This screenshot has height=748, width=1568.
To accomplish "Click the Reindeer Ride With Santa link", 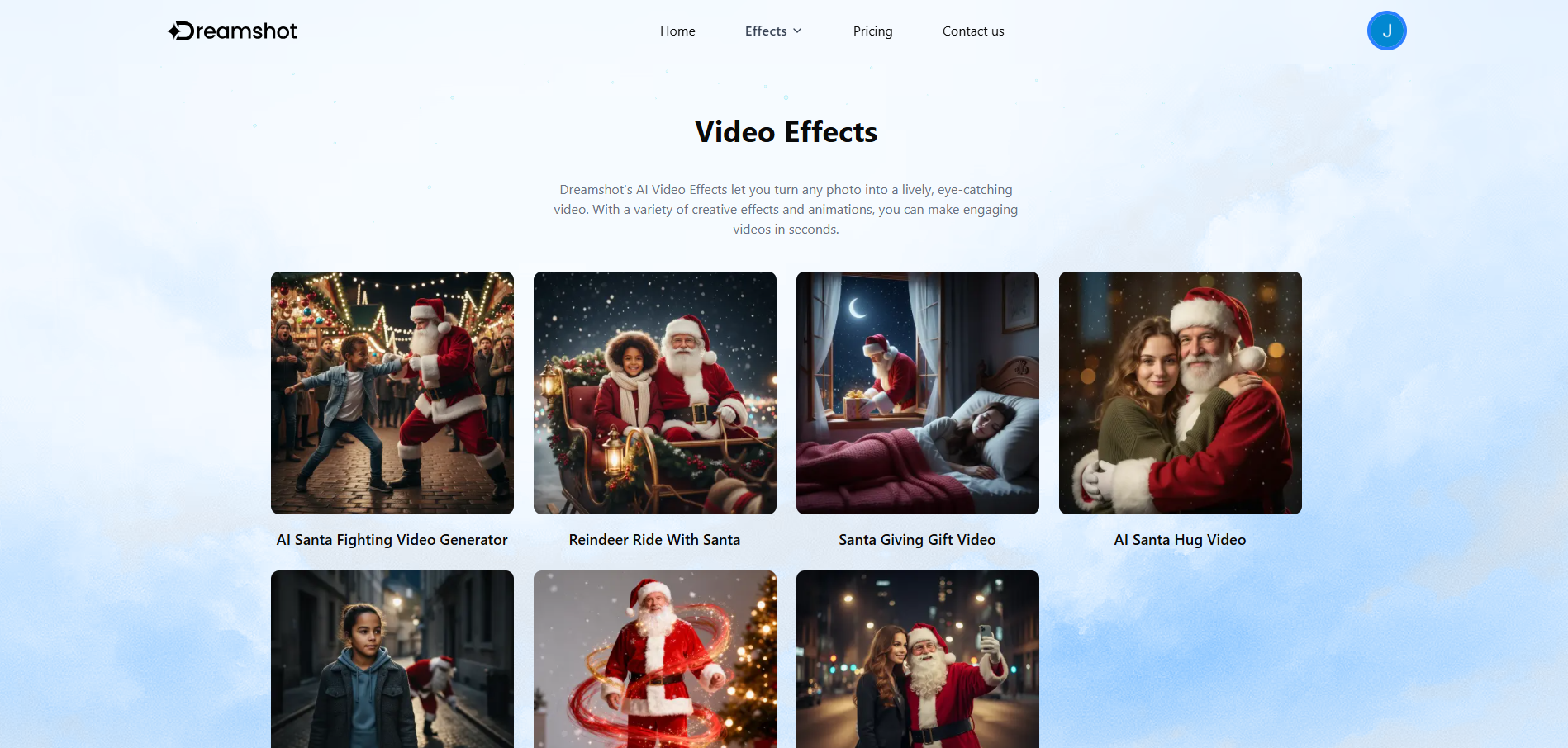I will (x=654, y=539).
